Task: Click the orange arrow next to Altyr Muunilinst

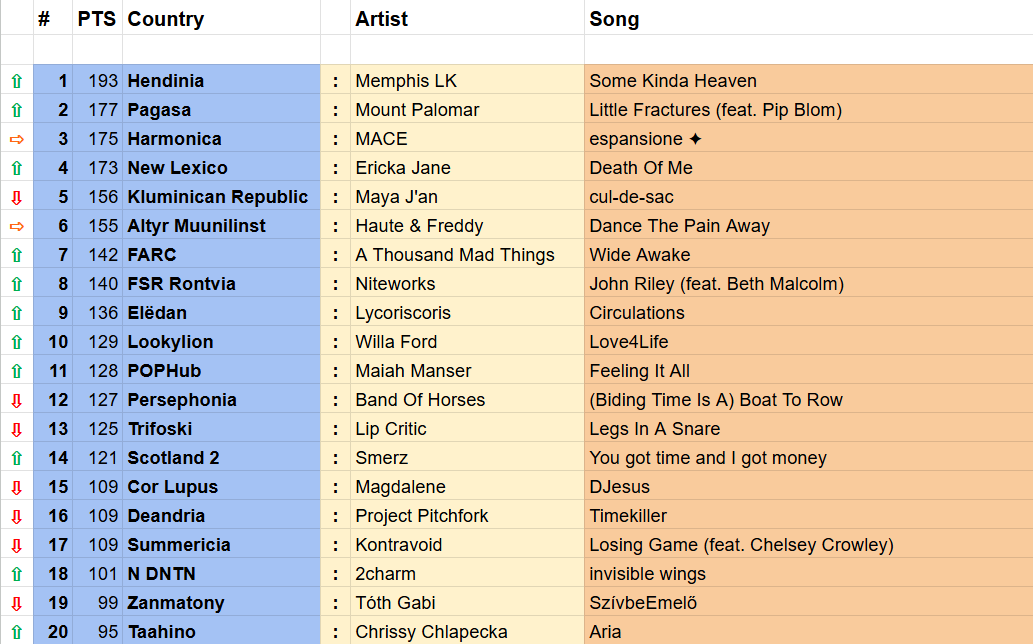Action: pyautogui.click(x=16, y=226)
